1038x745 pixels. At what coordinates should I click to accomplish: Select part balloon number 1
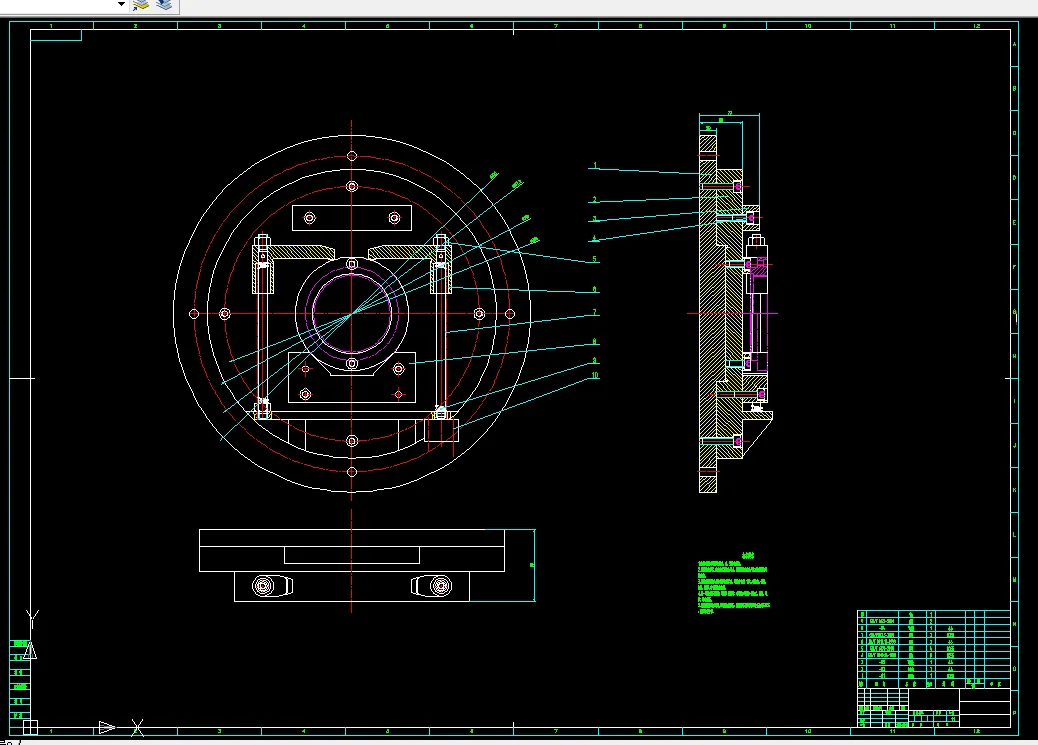595,166
